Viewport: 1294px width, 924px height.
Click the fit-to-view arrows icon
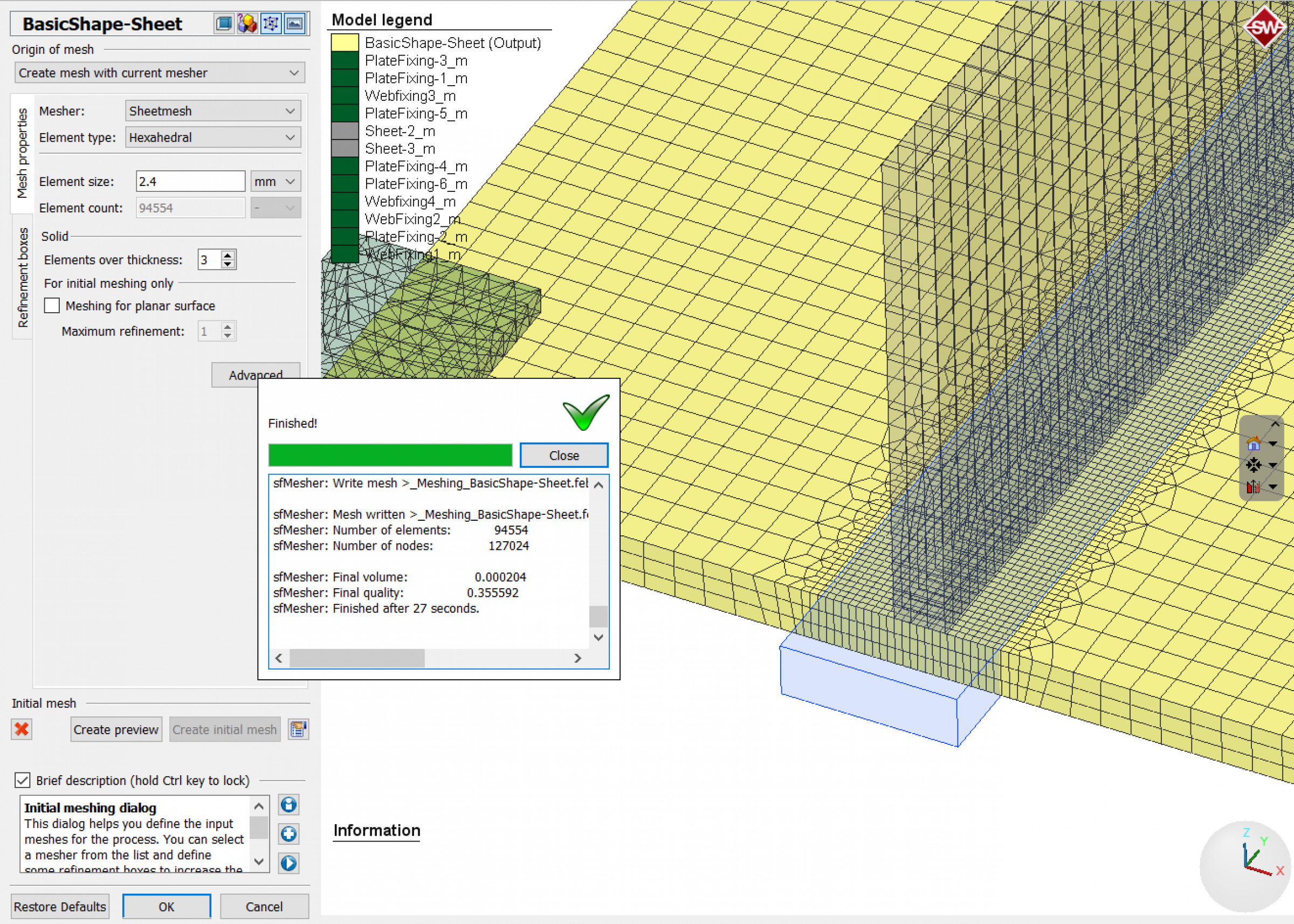(1253, 465)
